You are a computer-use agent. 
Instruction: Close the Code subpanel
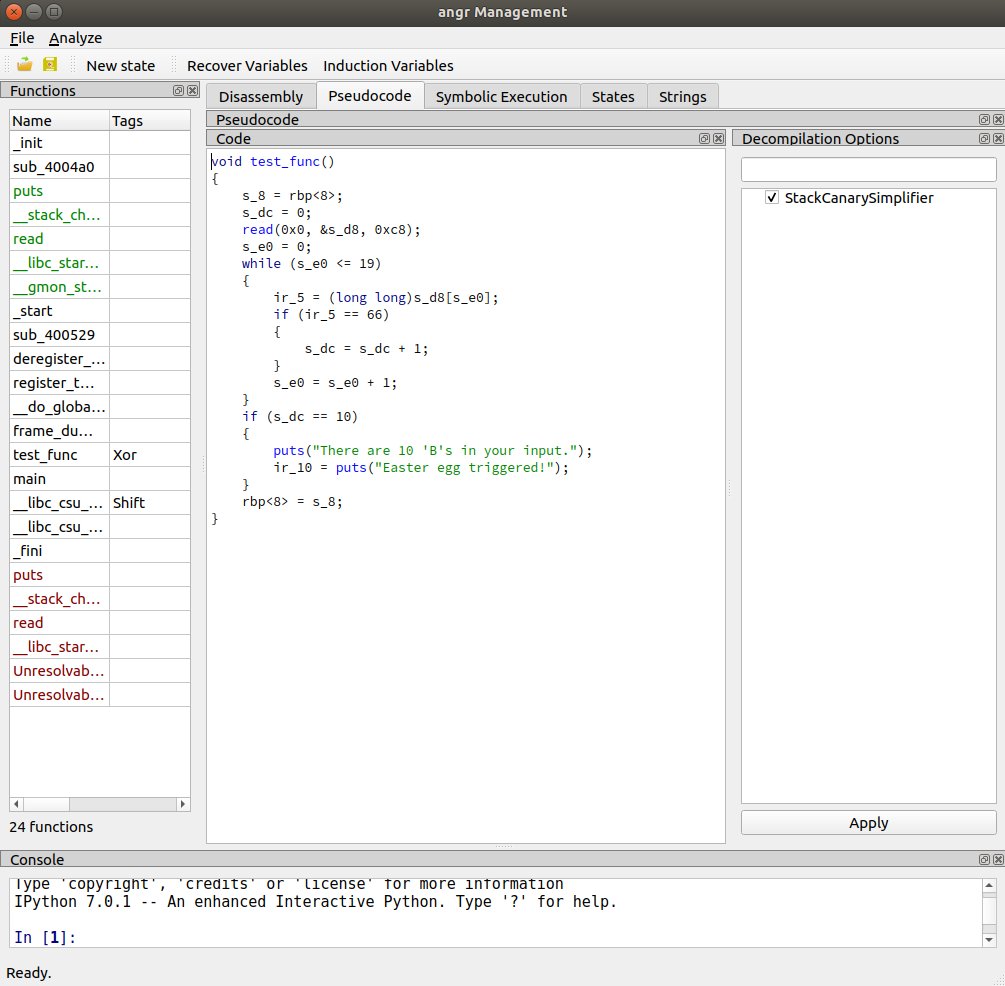pos(718,138)
